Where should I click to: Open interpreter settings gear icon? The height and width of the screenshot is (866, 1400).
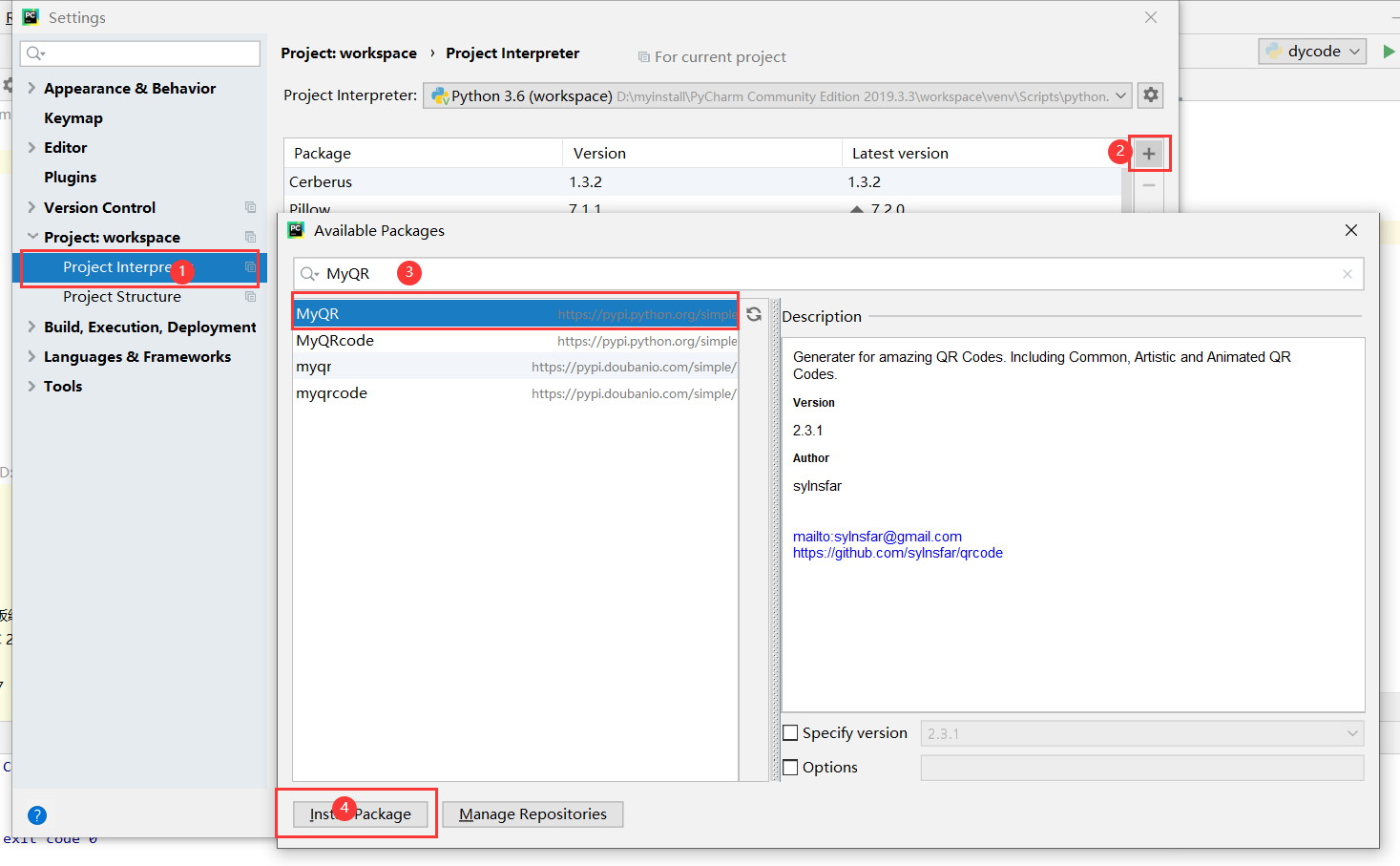pos(1151,95)
